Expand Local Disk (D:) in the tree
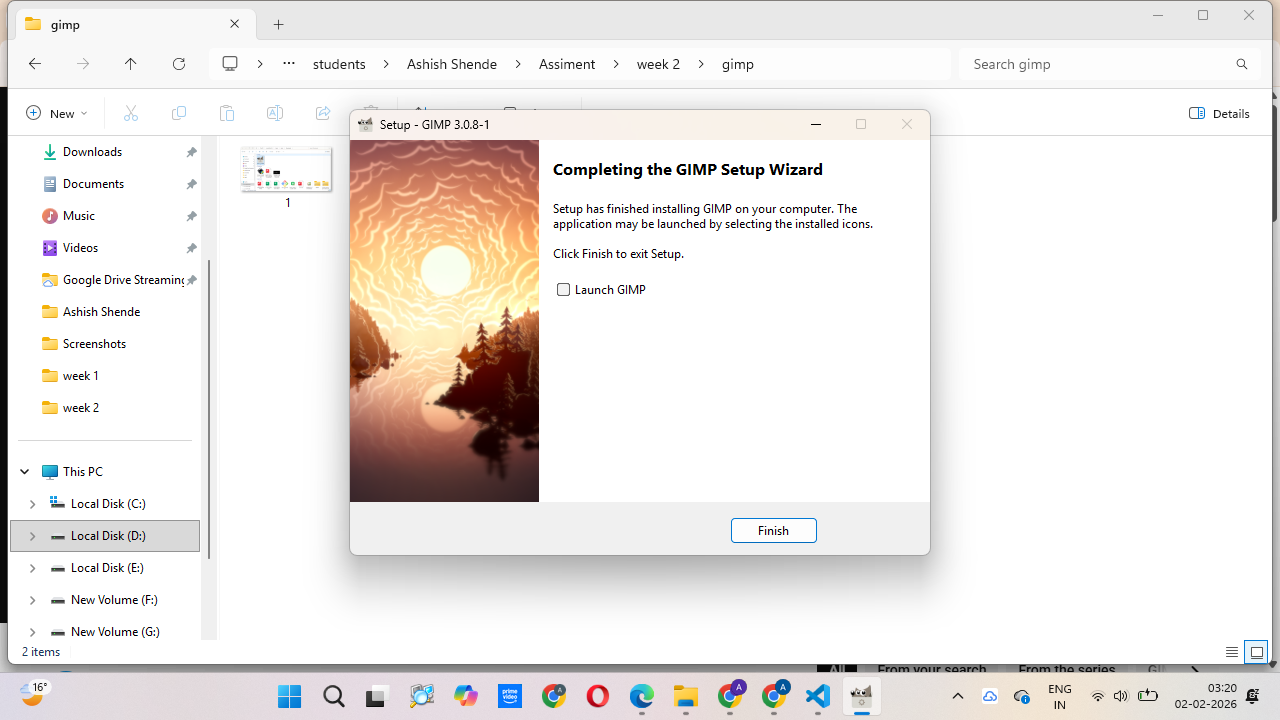This screenshot has height=720, width=1280. tap(32, 536)
